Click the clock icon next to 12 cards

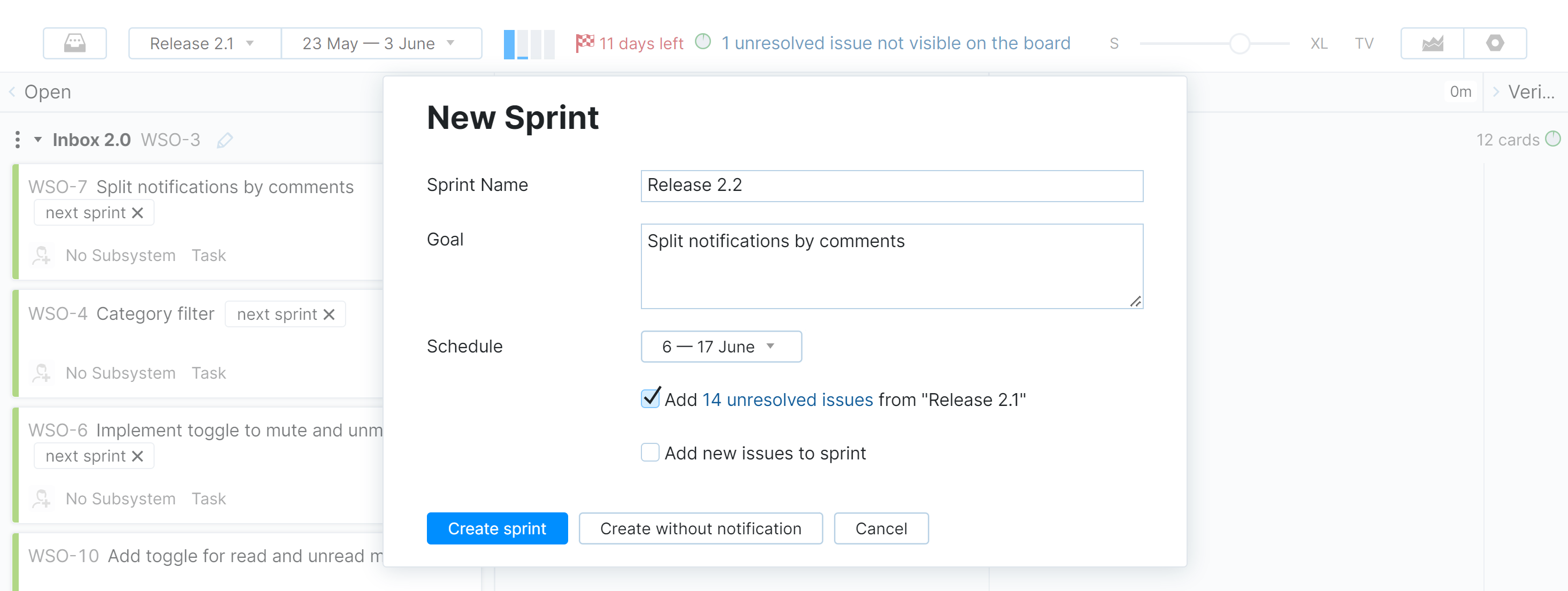1554,140
